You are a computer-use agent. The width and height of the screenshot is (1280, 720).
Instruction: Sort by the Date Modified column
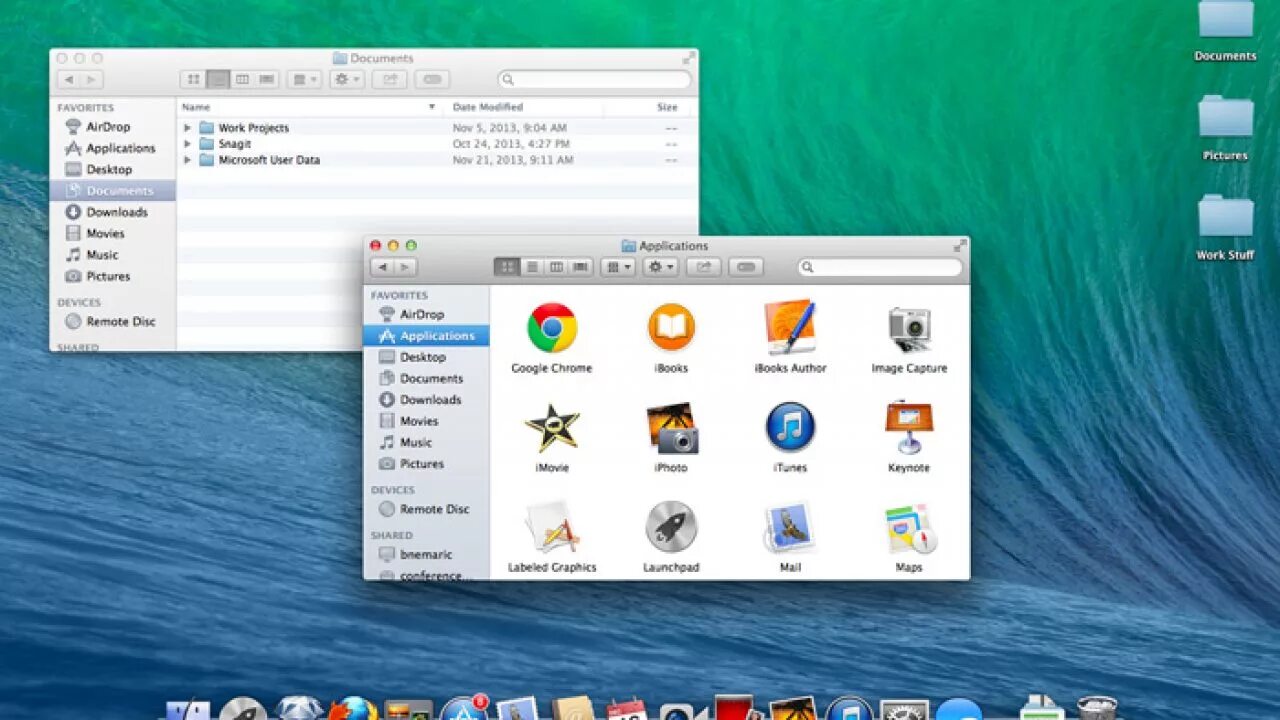coord(523,107)
